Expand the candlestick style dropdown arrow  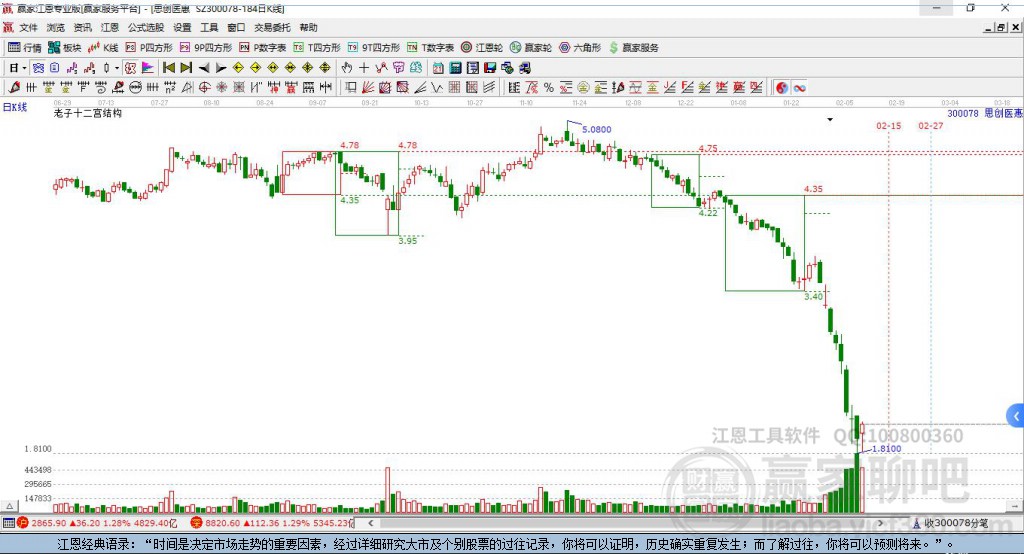pos(117,68)
